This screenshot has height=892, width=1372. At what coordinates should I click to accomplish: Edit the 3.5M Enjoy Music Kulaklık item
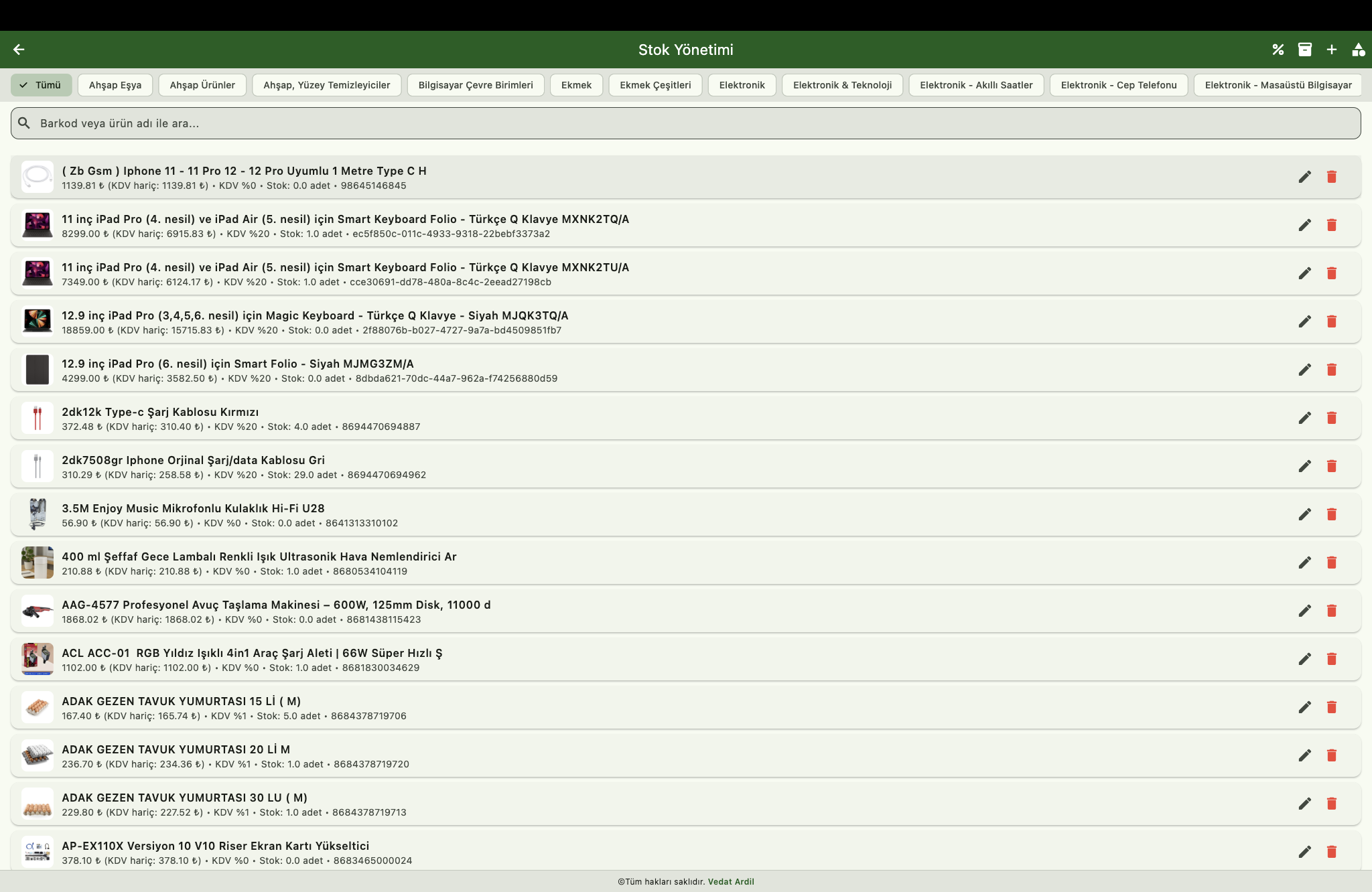(1304, 514)
